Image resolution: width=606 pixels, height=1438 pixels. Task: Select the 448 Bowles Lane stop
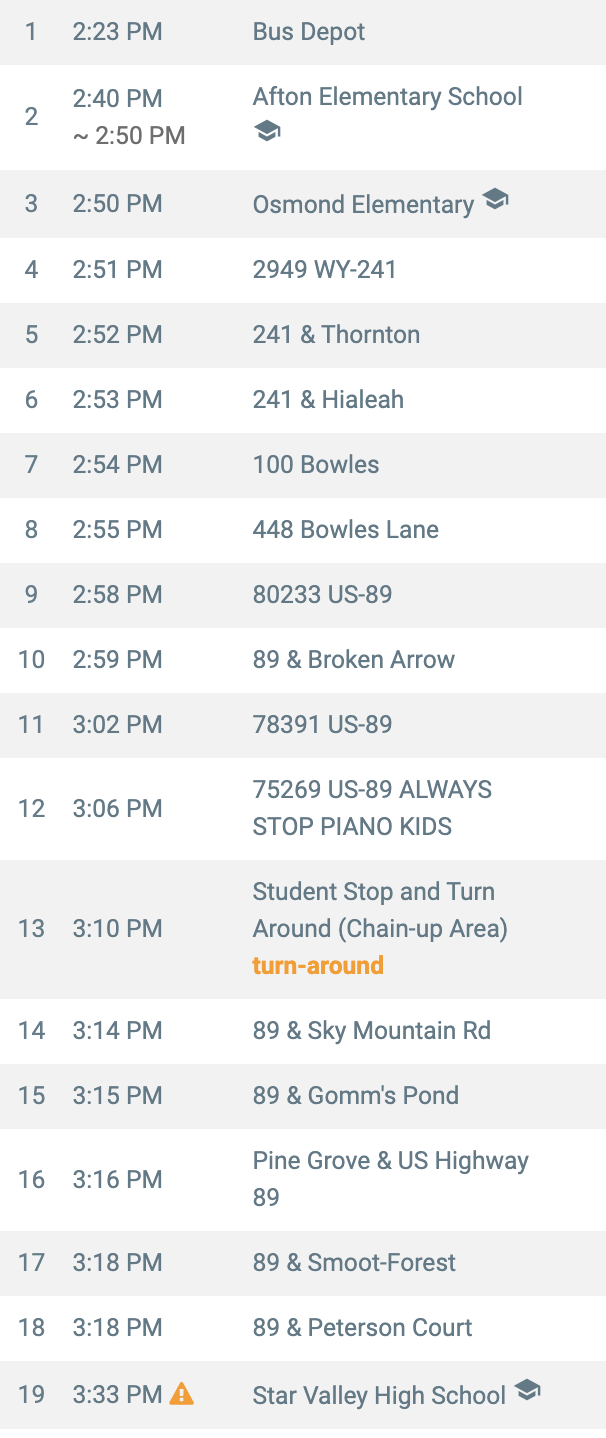(x=303, y=529)
